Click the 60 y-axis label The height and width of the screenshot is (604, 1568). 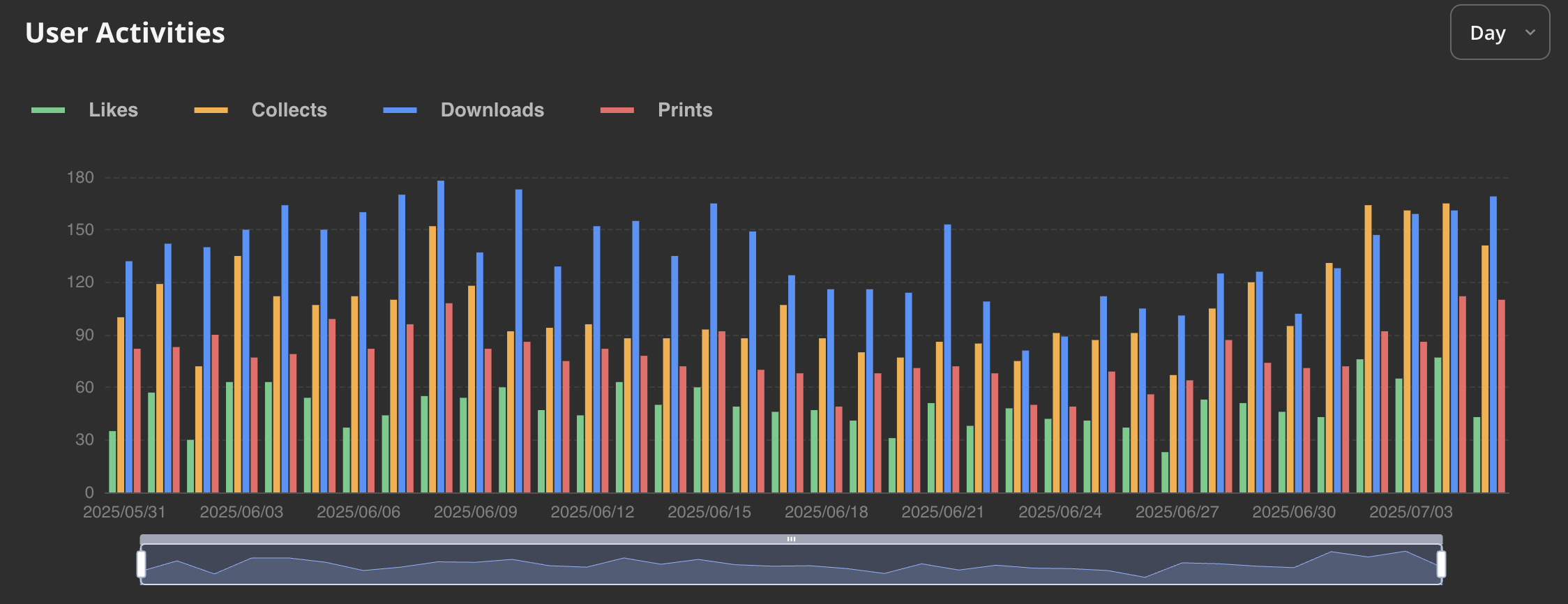pyautogui.click(x=84, y=387)
